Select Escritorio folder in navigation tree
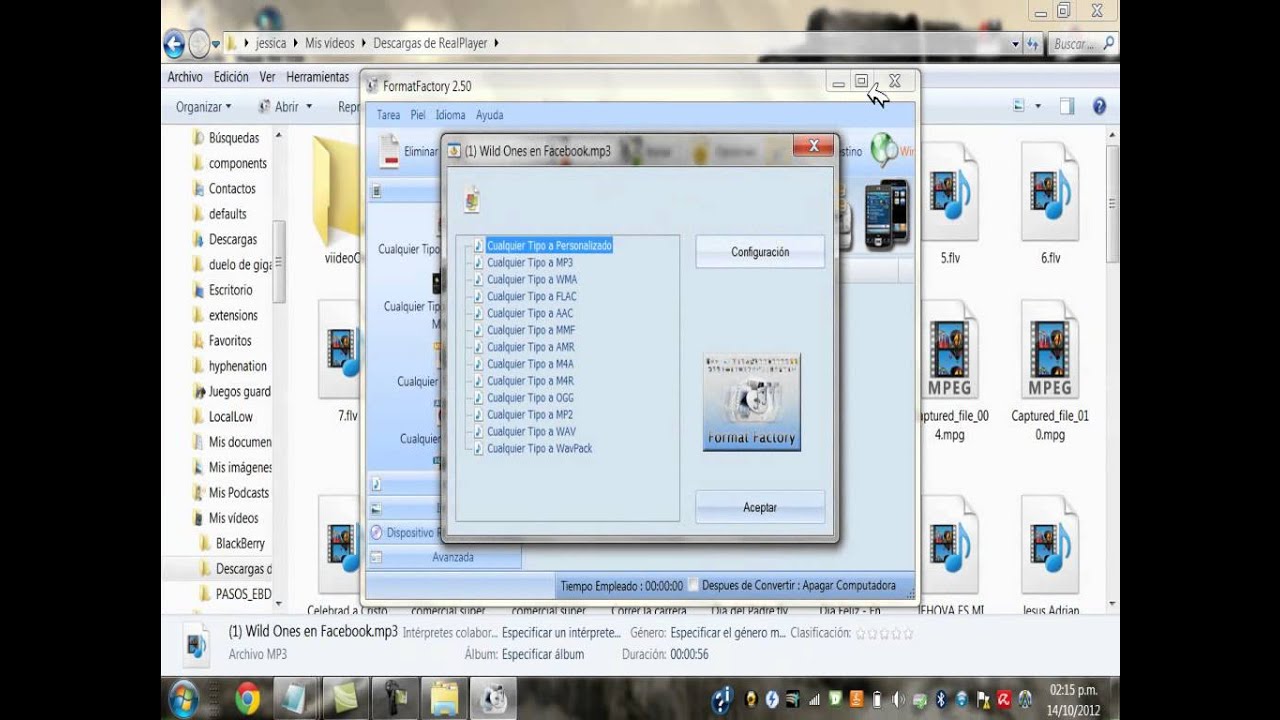1280x720 pixels. (x=230, y=290)
